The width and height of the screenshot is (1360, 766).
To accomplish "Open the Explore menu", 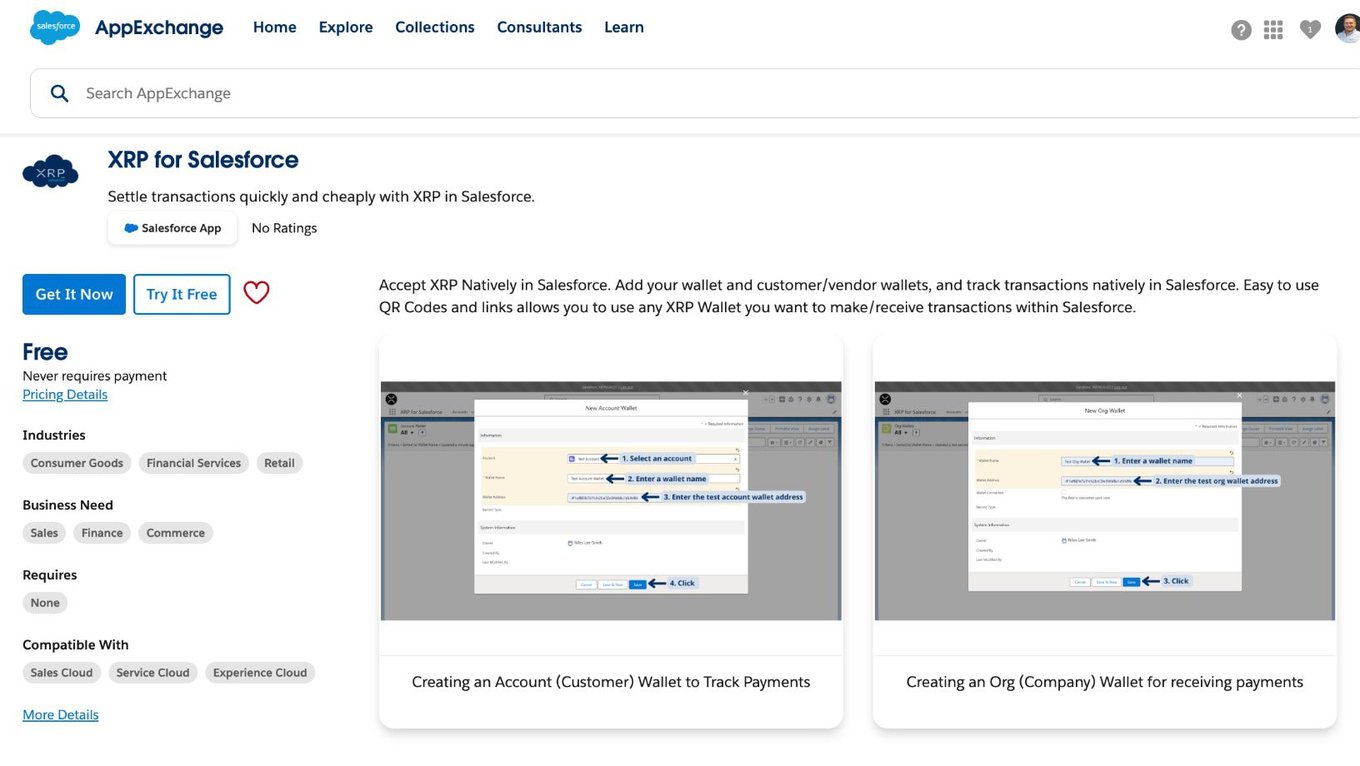I will coord(346,27).
